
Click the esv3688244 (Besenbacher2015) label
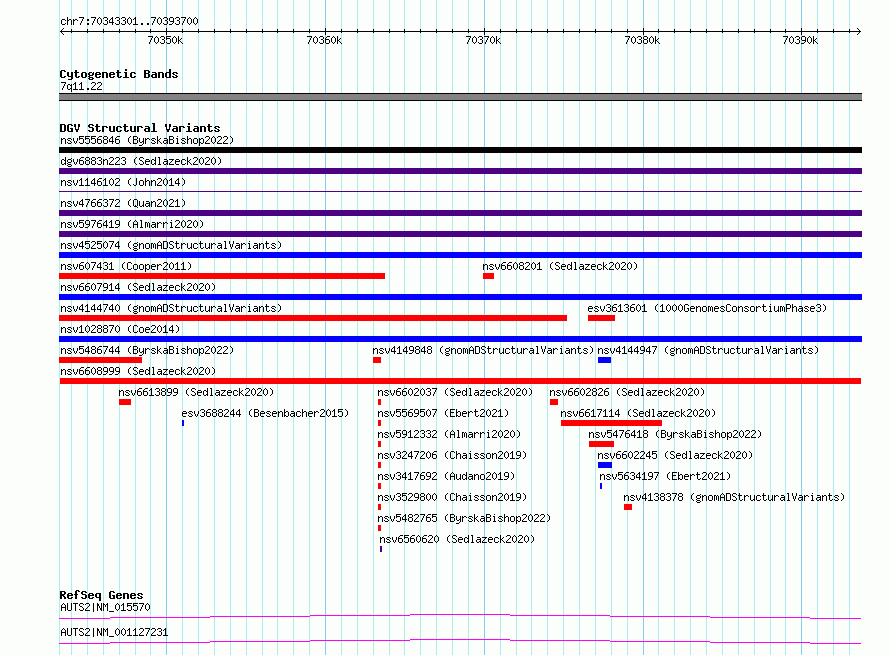pyautogui.click(x=265, y=413)
